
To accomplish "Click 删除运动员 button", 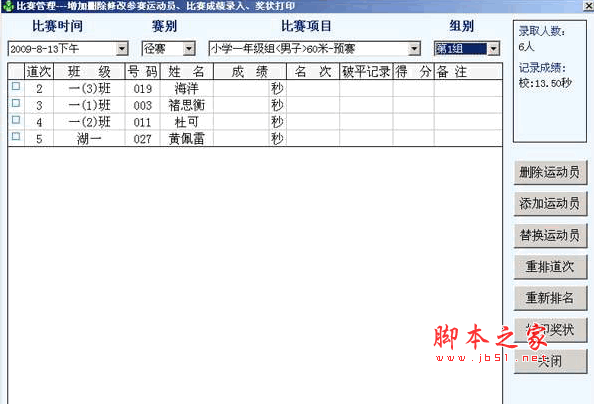I will [x=550, y=172].
